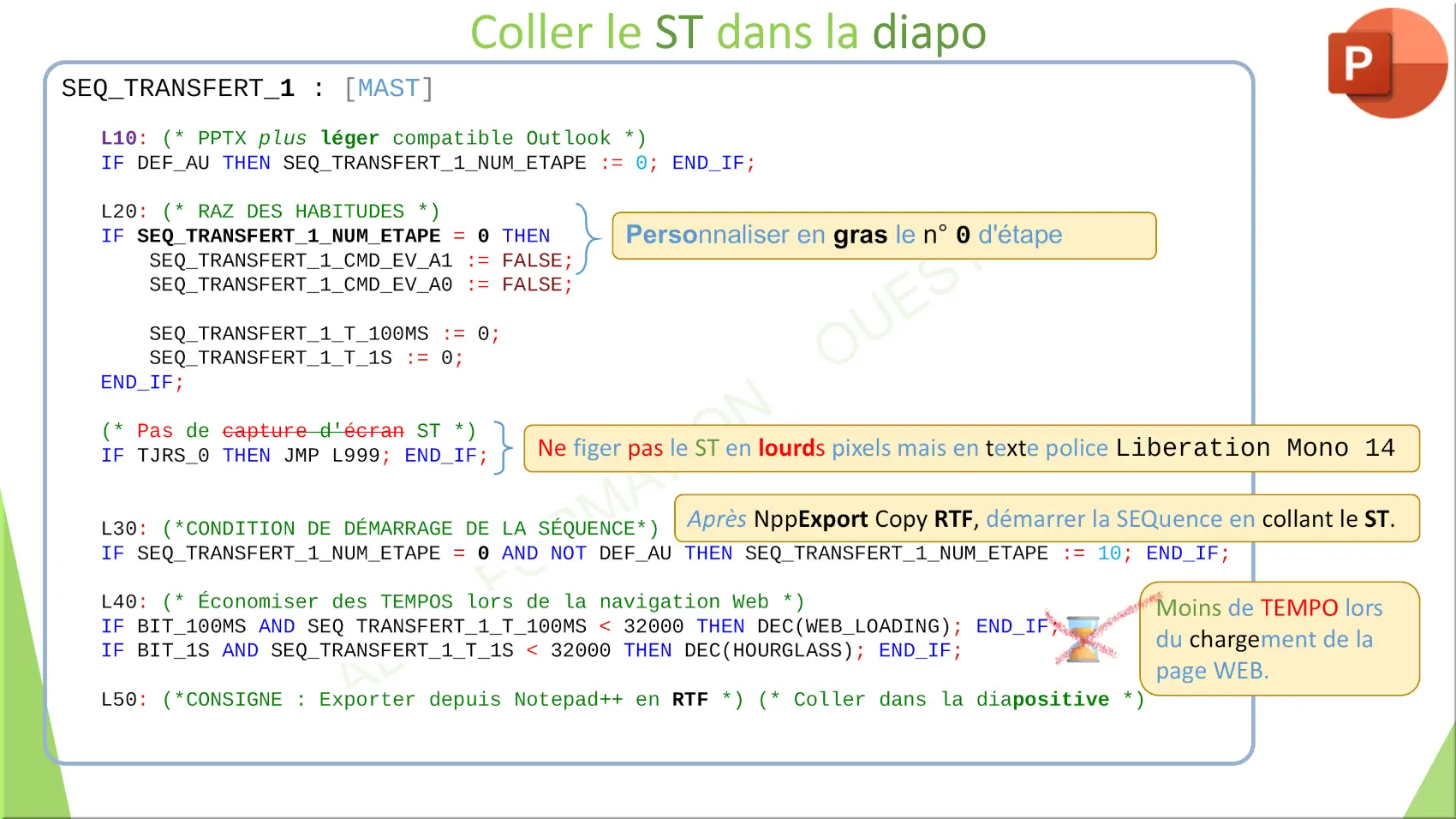Click the line with 'DEC(HOURGLASS)'

[x=531, y=650]
